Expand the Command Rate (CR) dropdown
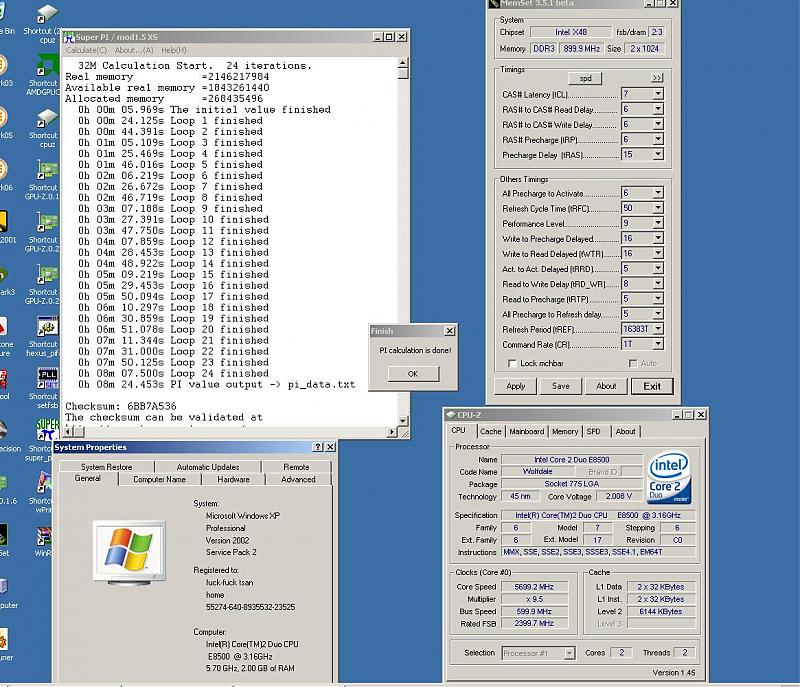The image size is (800, 687). pos(658,344)
